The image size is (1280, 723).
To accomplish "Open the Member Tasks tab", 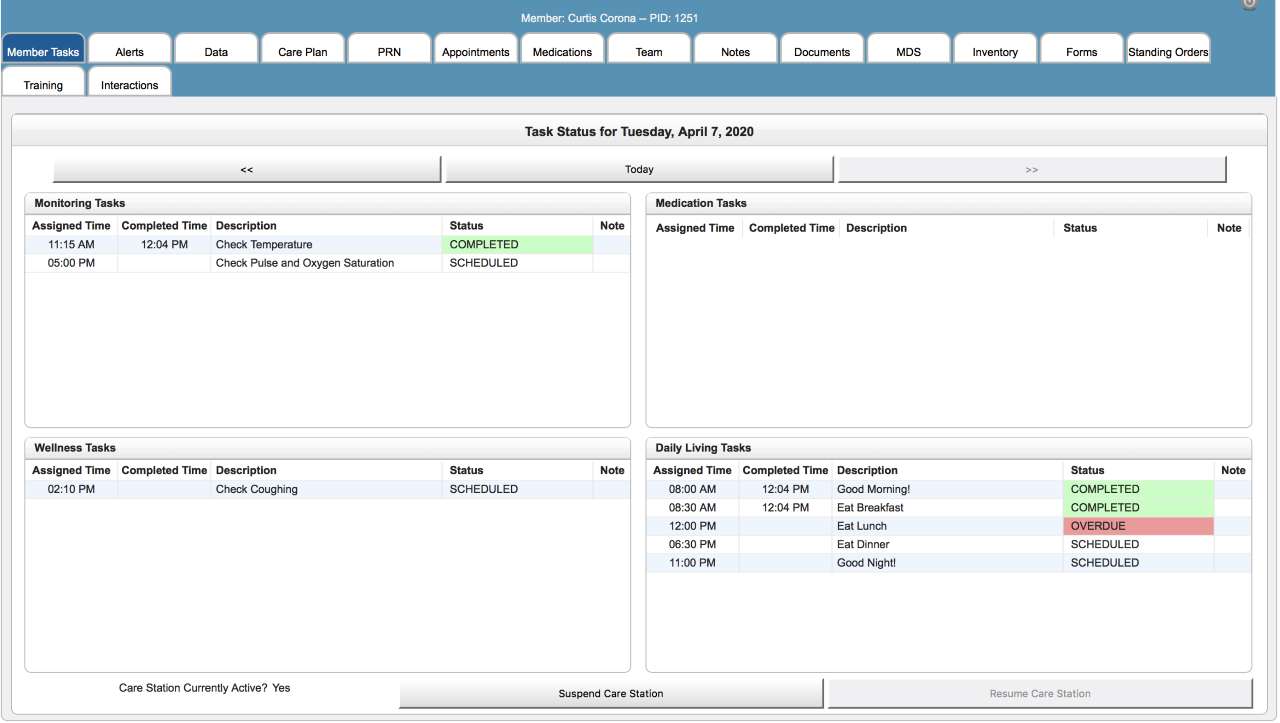I will 43,50.
